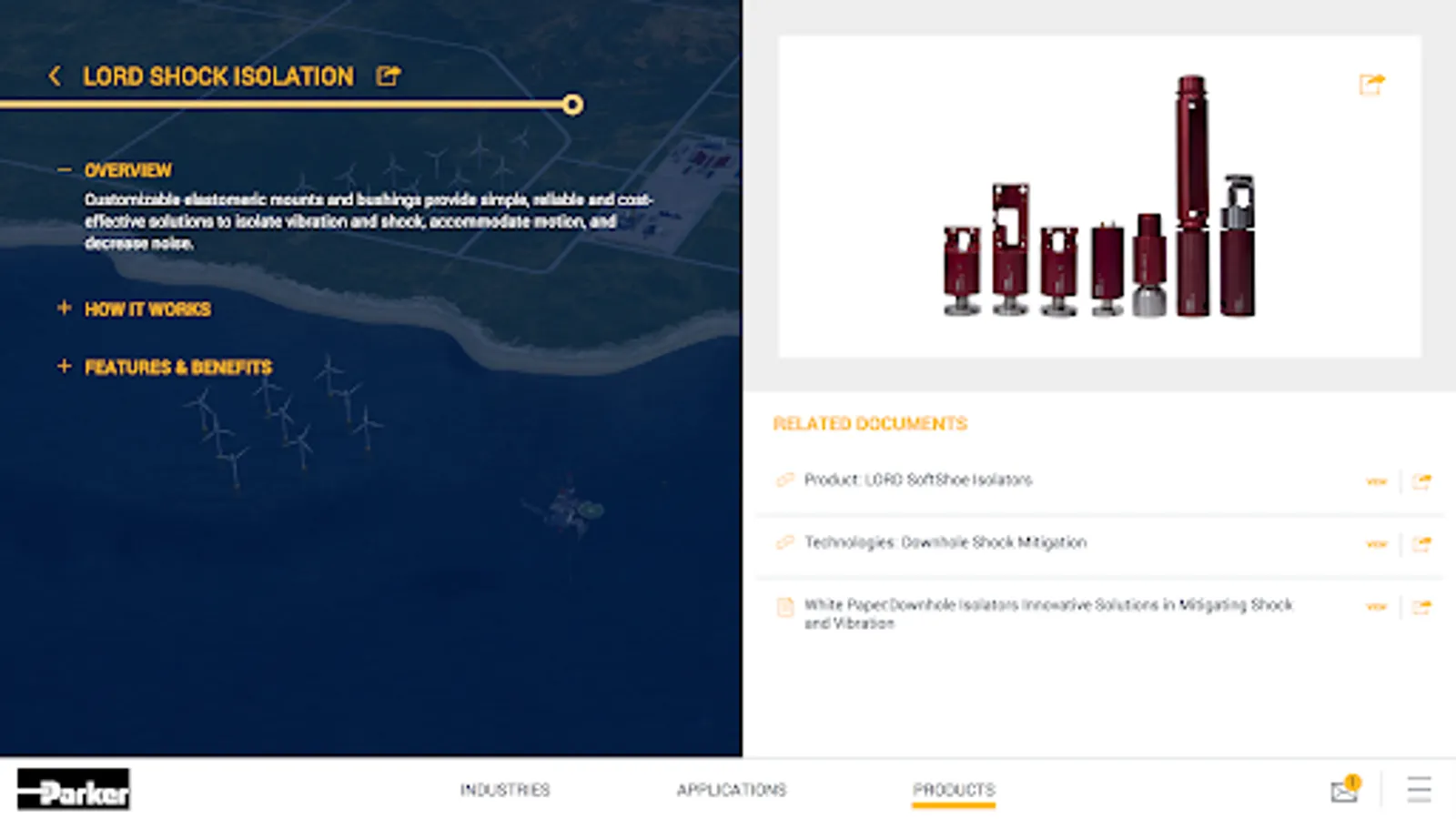Screen dimensions: 1456x819
Task: Click the link icon beside Downhole Shock Mitigation
Action: tap(784, 542)
